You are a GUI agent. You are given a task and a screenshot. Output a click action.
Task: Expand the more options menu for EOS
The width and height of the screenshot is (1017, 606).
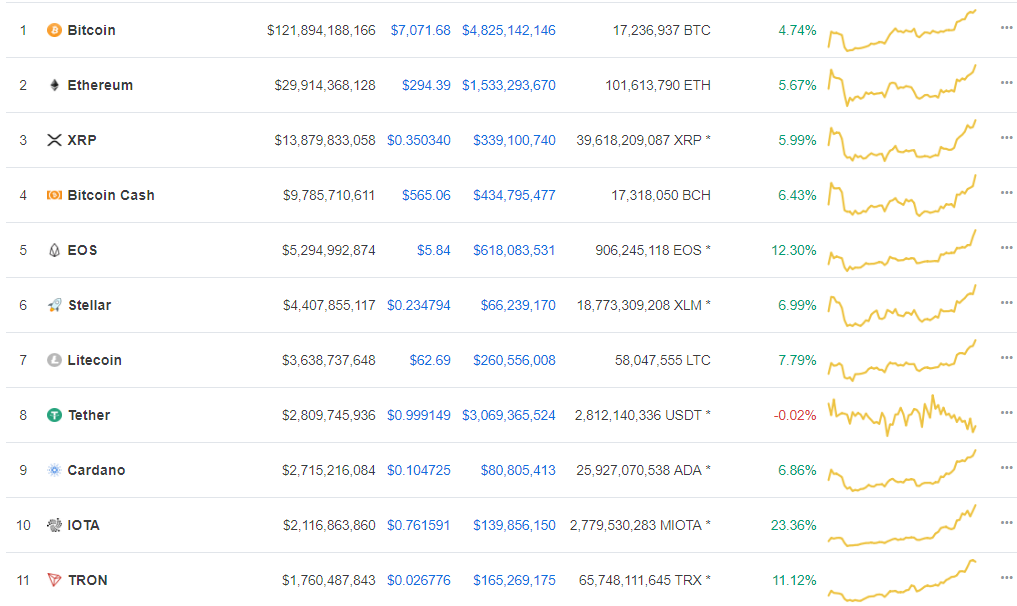click(1006, 248)
